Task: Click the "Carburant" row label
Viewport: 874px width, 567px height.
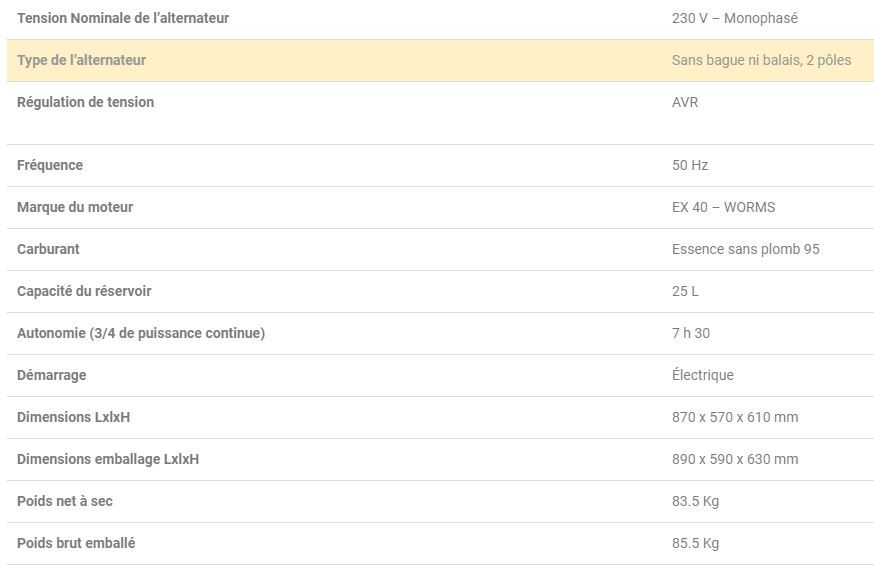Action: click(48, 249)
